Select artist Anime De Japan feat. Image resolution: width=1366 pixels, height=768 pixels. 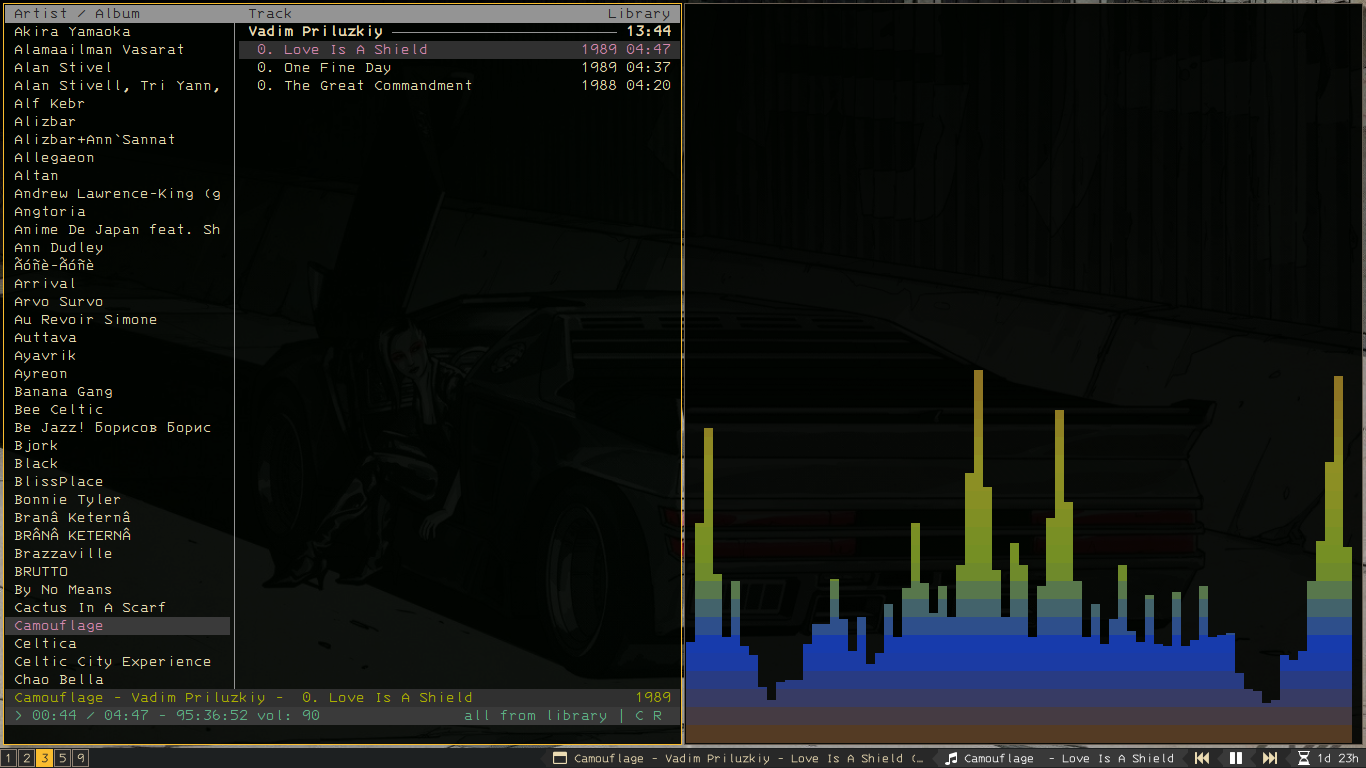pyautogui.click(x=117, y=230)
